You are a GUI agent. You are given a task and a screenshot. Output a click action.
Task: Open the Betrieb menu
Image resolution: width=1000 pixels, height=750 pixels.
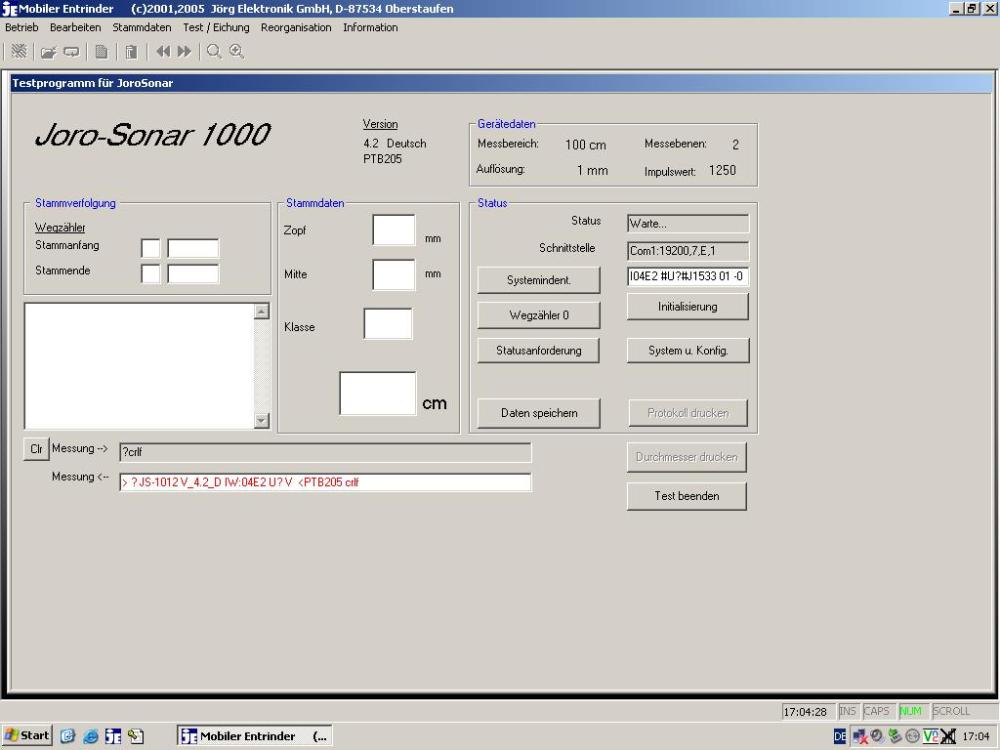pos(22,27)
